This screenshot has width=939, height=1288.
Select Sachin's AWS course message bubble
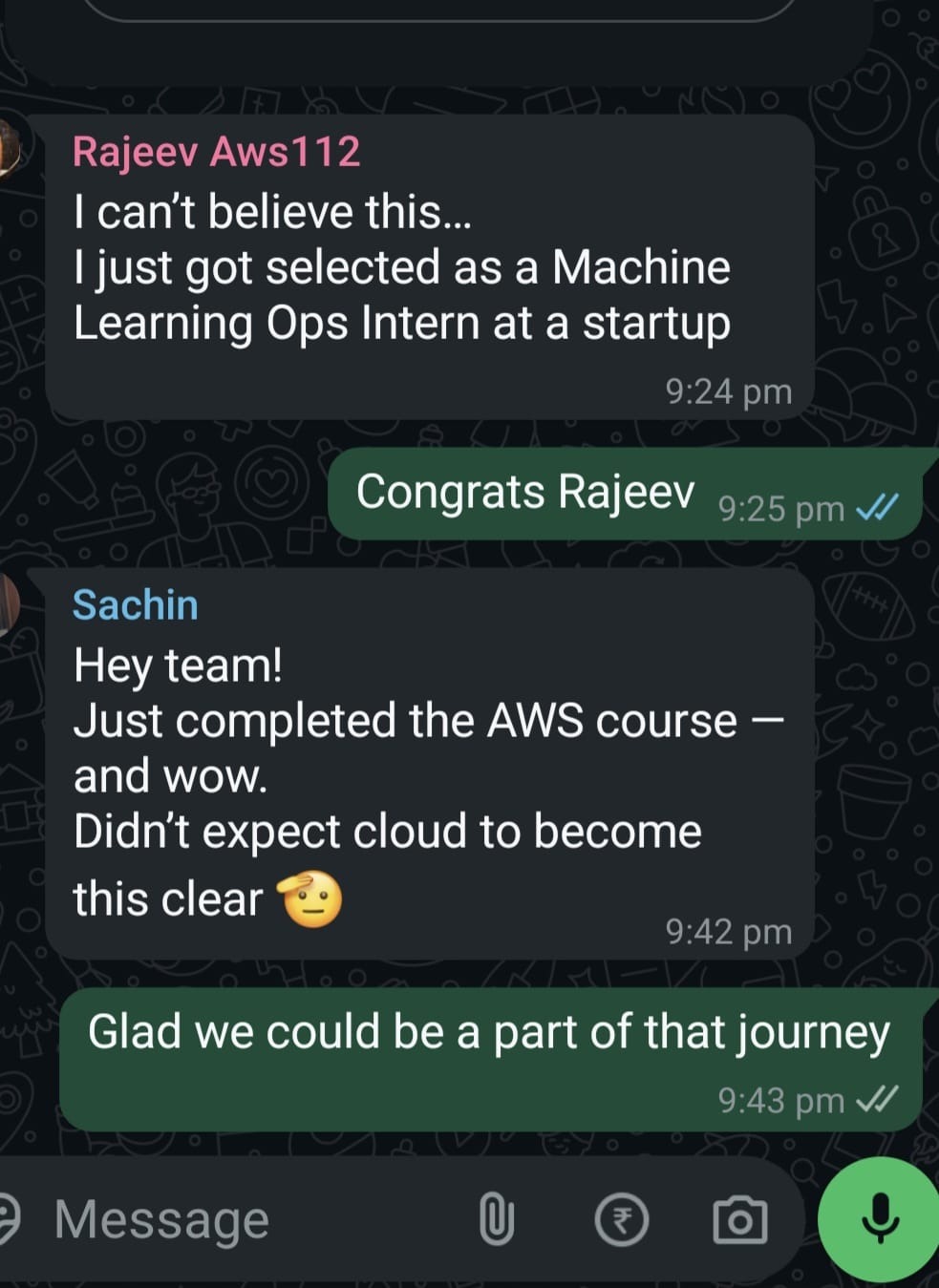tap(430, 764)
